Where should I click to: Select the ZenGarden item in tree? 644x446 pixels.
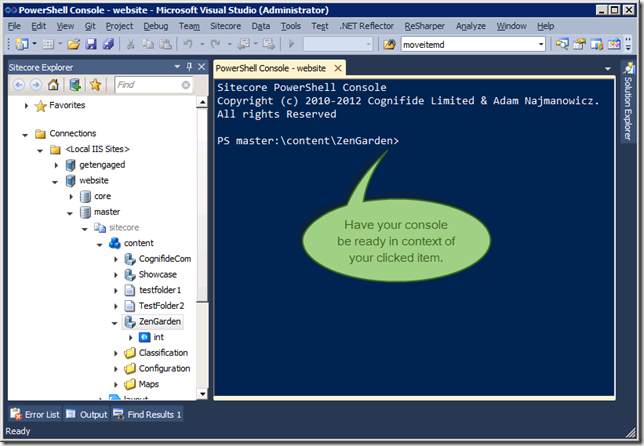point(160,322)
